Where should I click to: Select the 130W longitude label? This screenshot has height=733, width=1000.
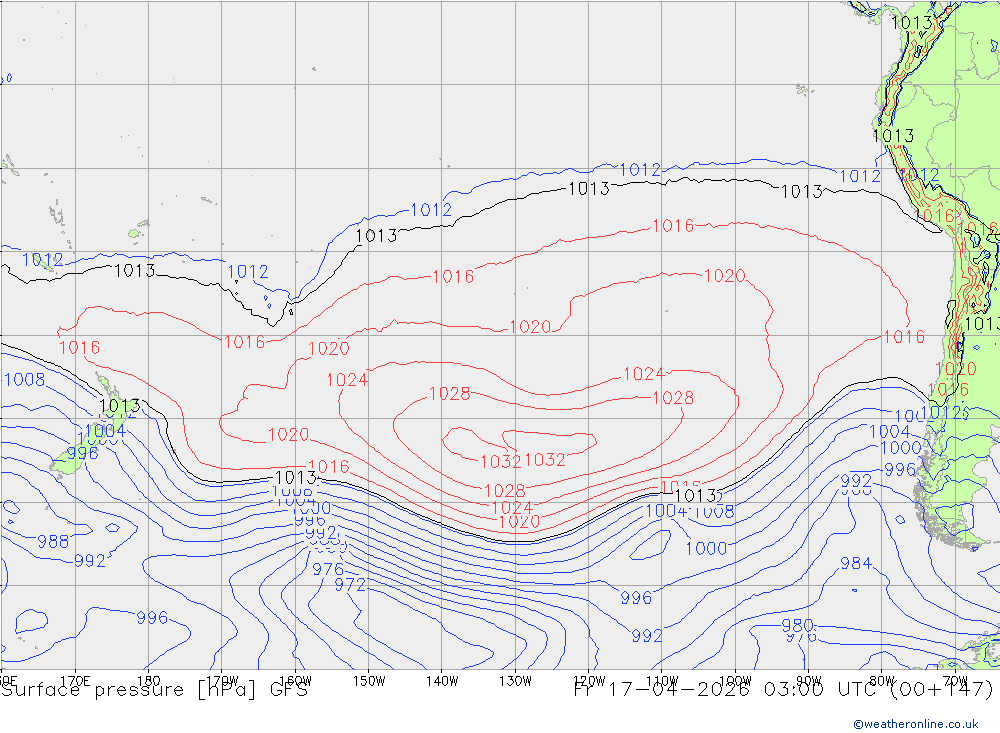click(515, 681)
